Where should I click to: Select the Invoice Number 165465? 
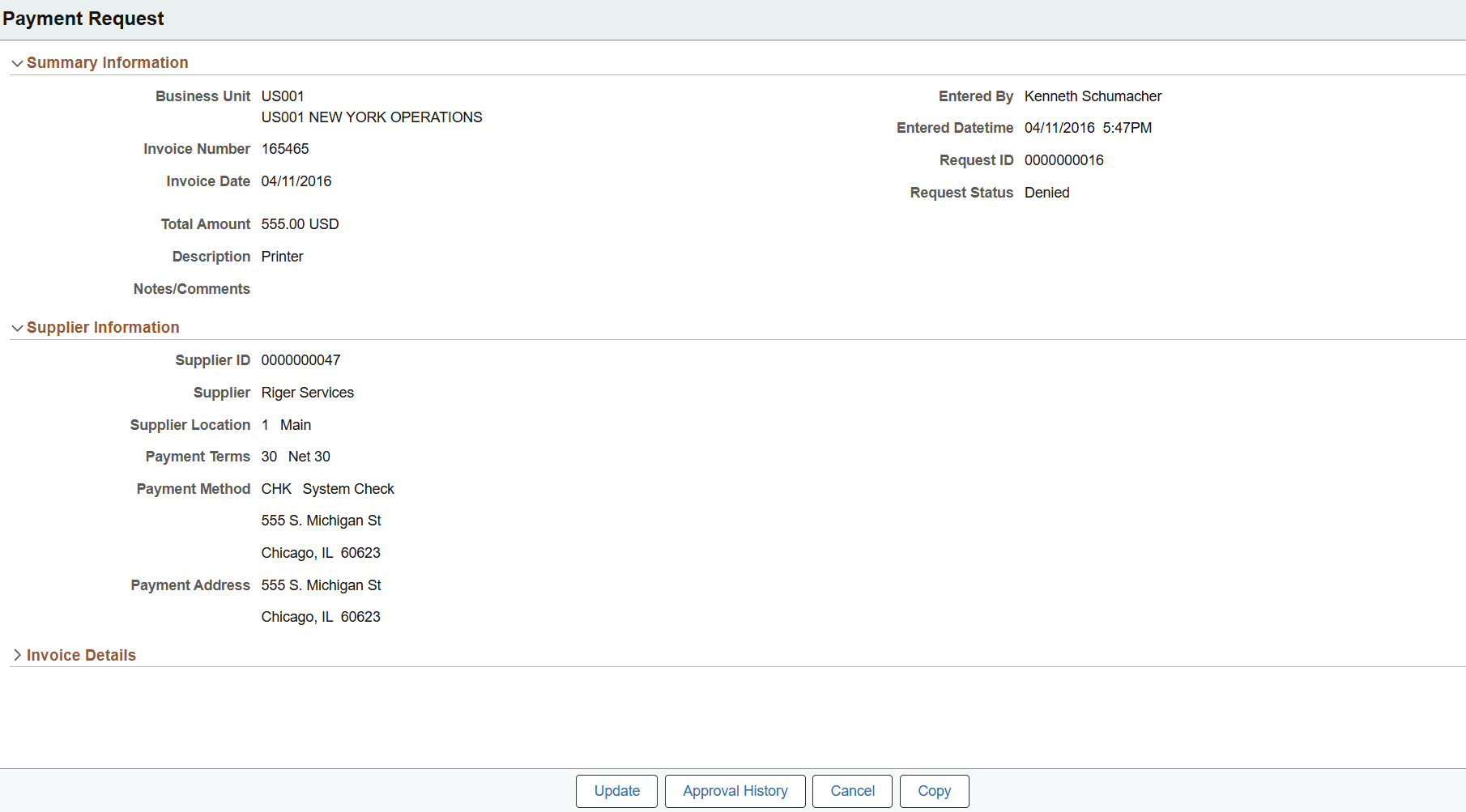pyautogui.click(x=285, y=149)
